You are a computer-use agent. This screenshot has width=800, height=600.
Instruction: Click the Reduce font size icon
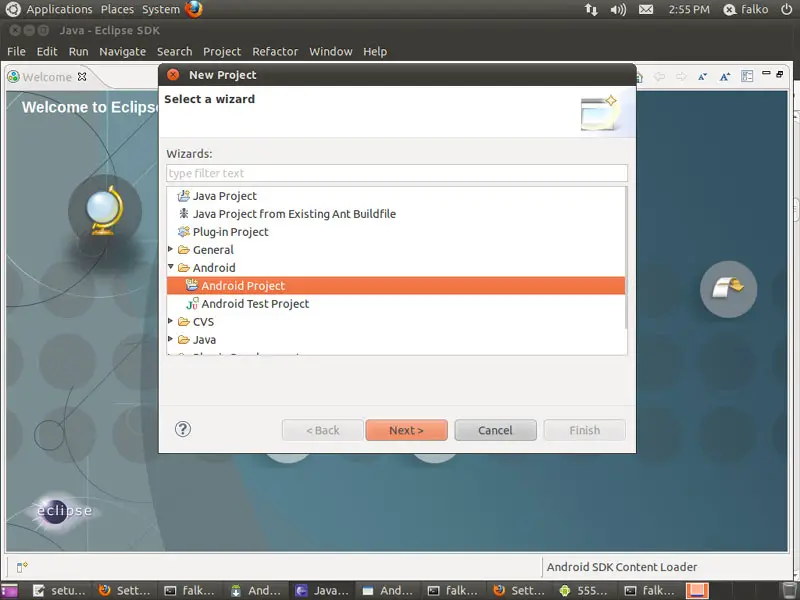point(703,77)
